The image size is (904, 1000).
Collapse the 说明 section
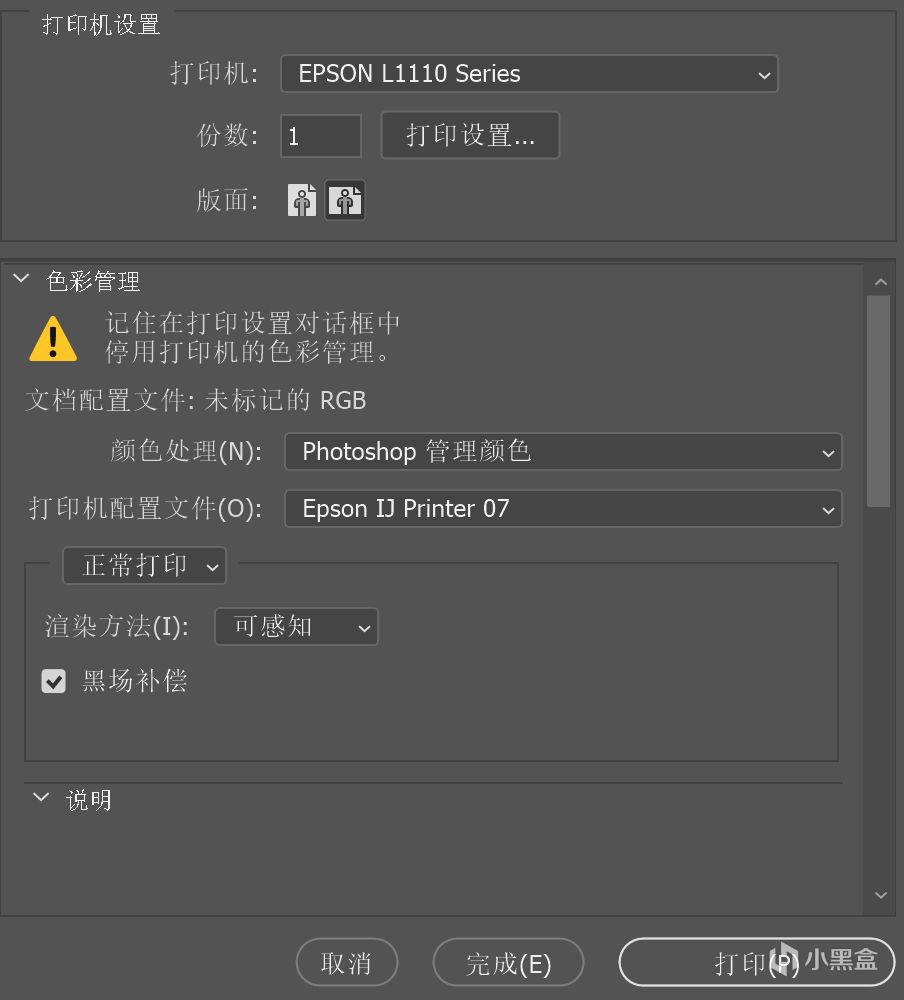coord(41,797)
